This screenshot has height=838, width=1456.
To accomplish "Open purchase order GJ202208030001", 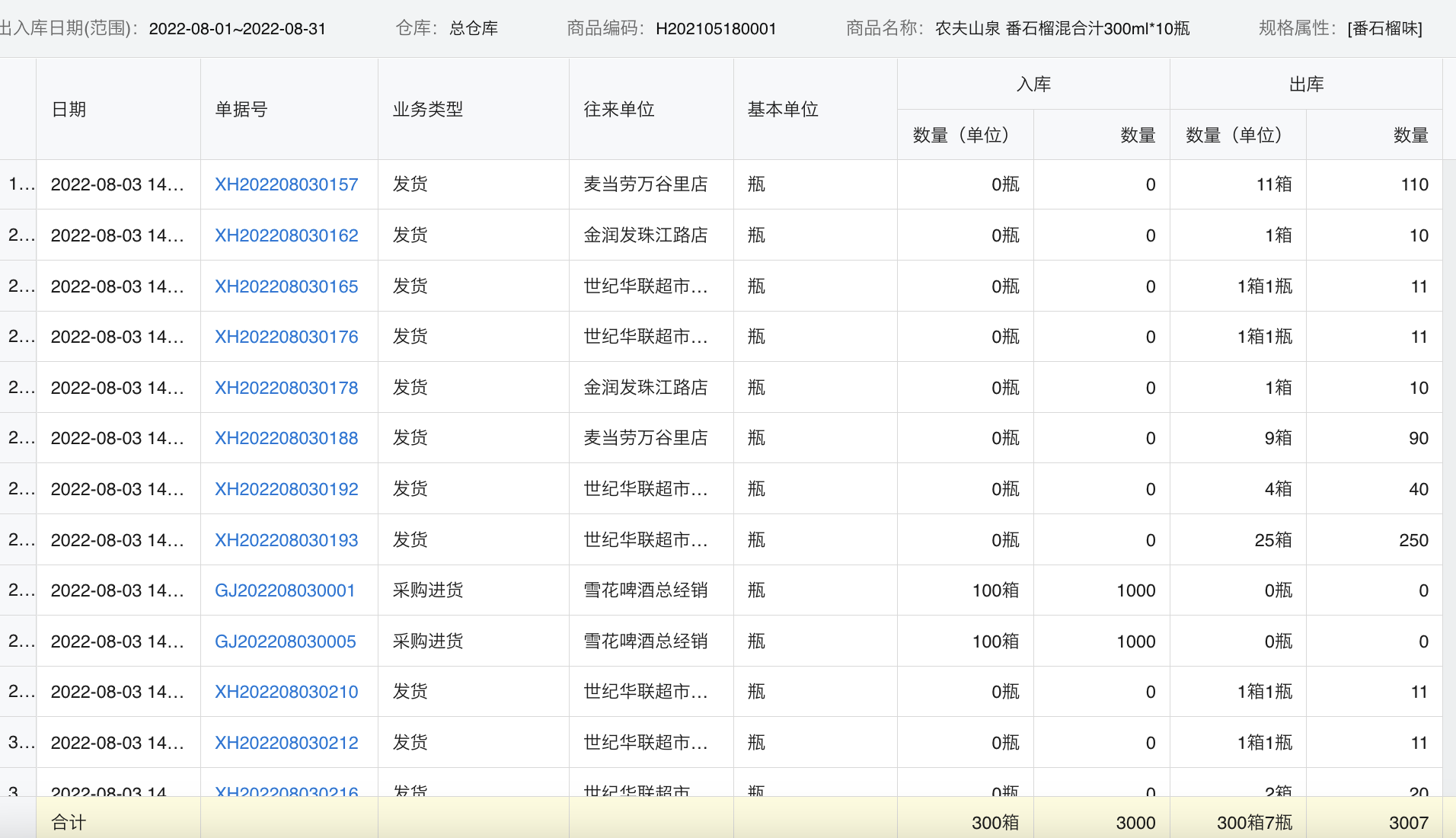I will (285, 590).
